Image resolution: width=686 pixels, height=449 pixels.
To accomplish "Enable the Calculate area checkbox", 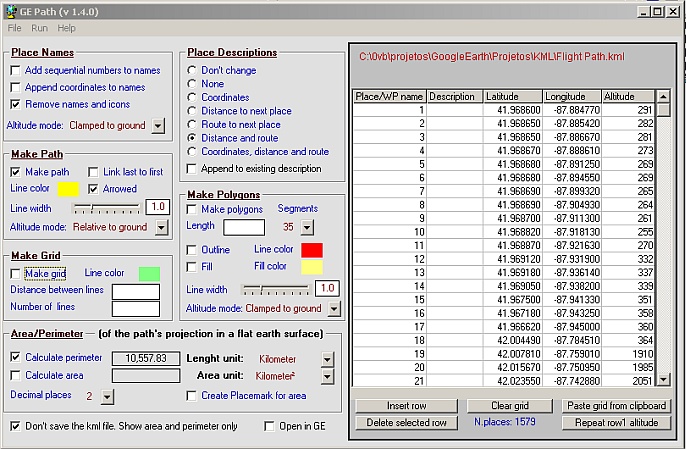I will click(15, 375).
